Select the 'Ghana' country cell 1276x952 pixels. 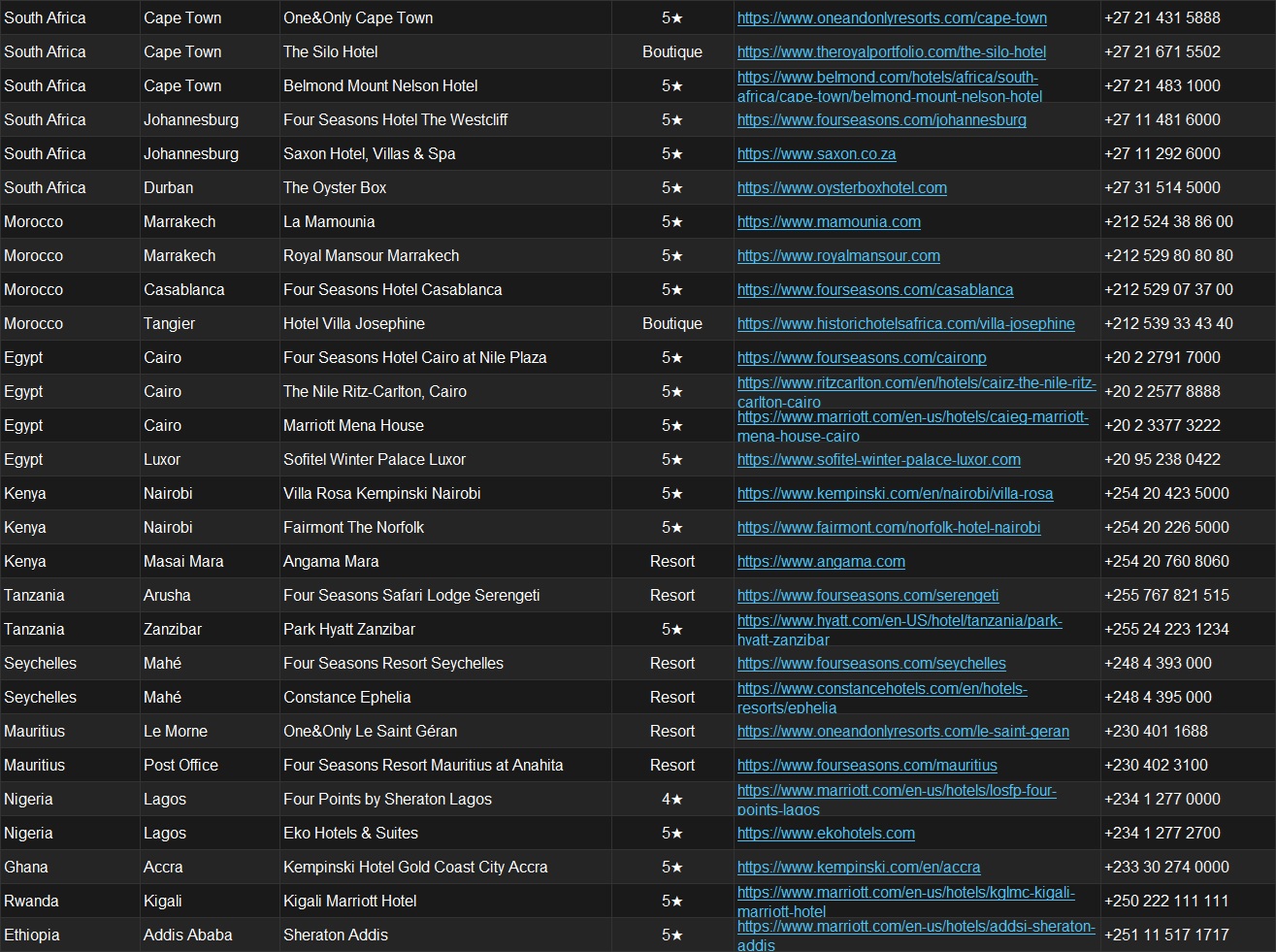[70, 867]
